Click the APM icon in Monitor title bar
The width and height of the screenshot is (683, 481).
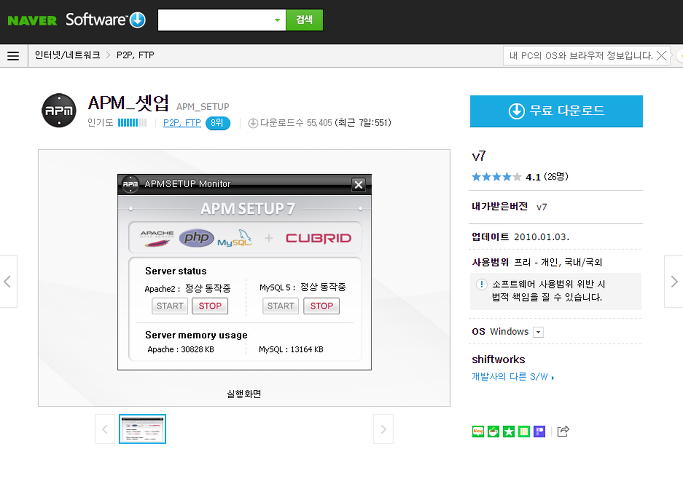point(130,184)
